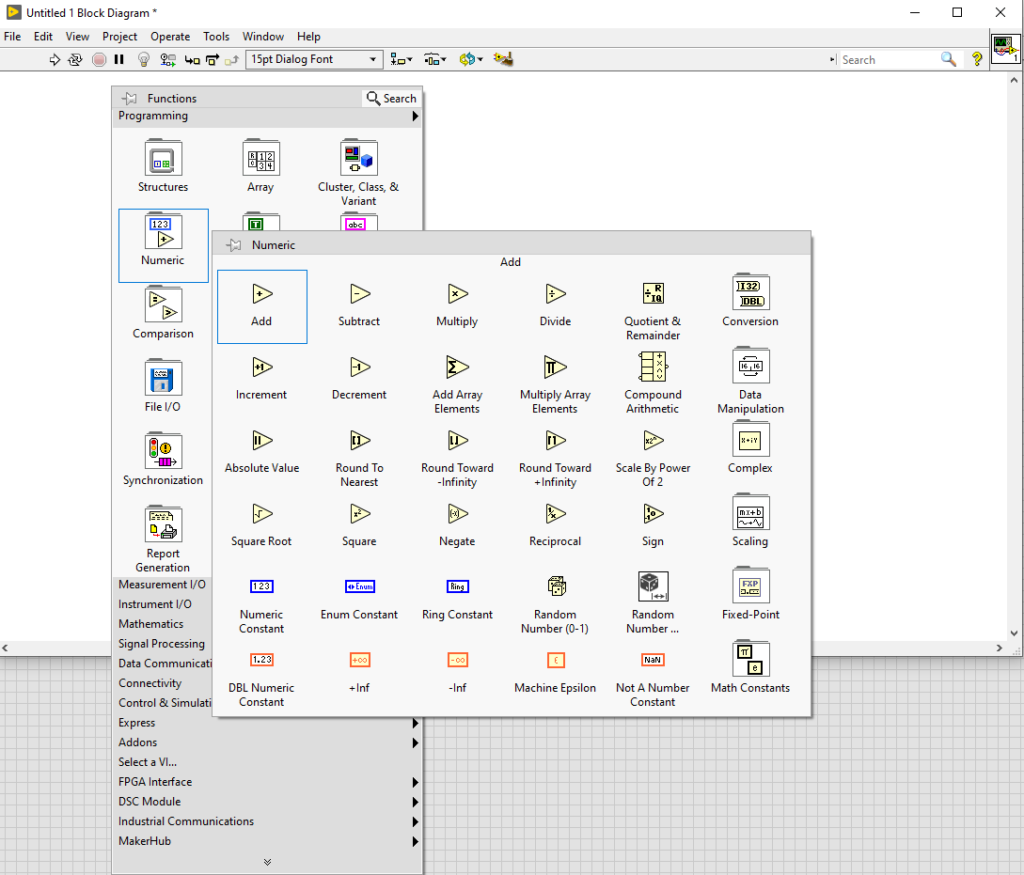Select the Negate function
1024x875 pixels.
tap(457, 526)
